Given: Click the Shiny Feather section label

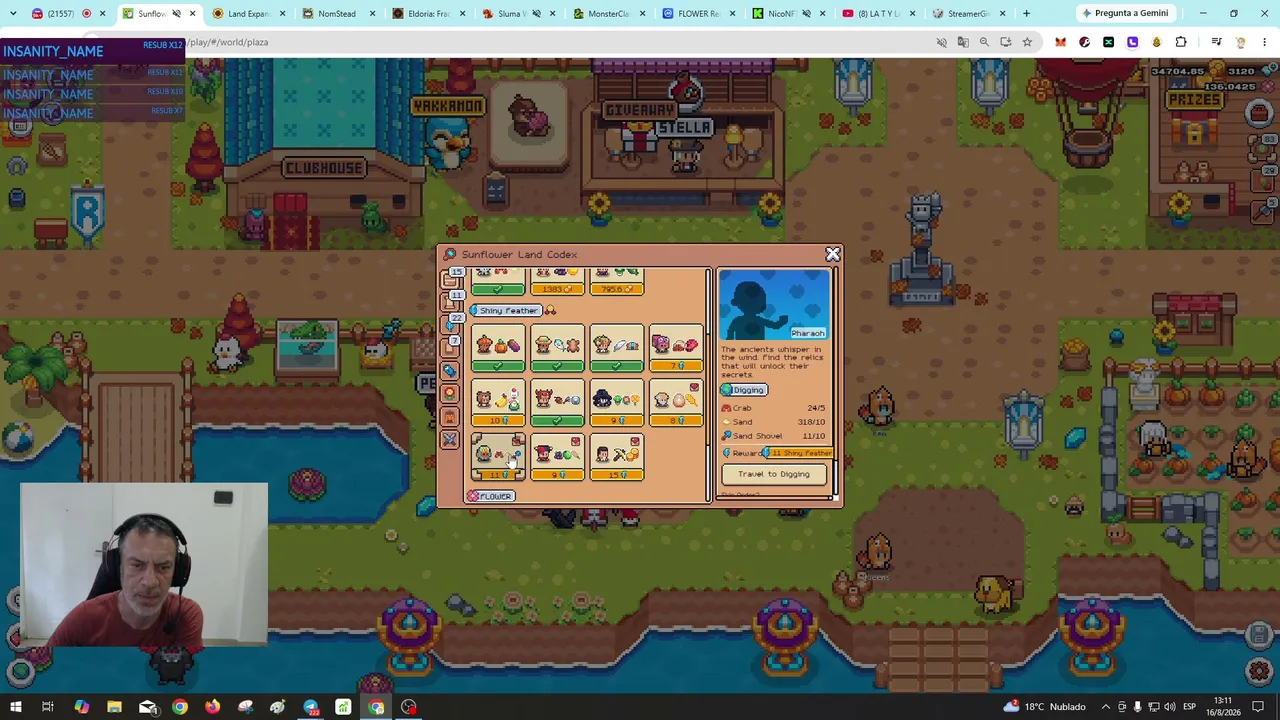Looking at the screenshot, I should click(507, 310).
